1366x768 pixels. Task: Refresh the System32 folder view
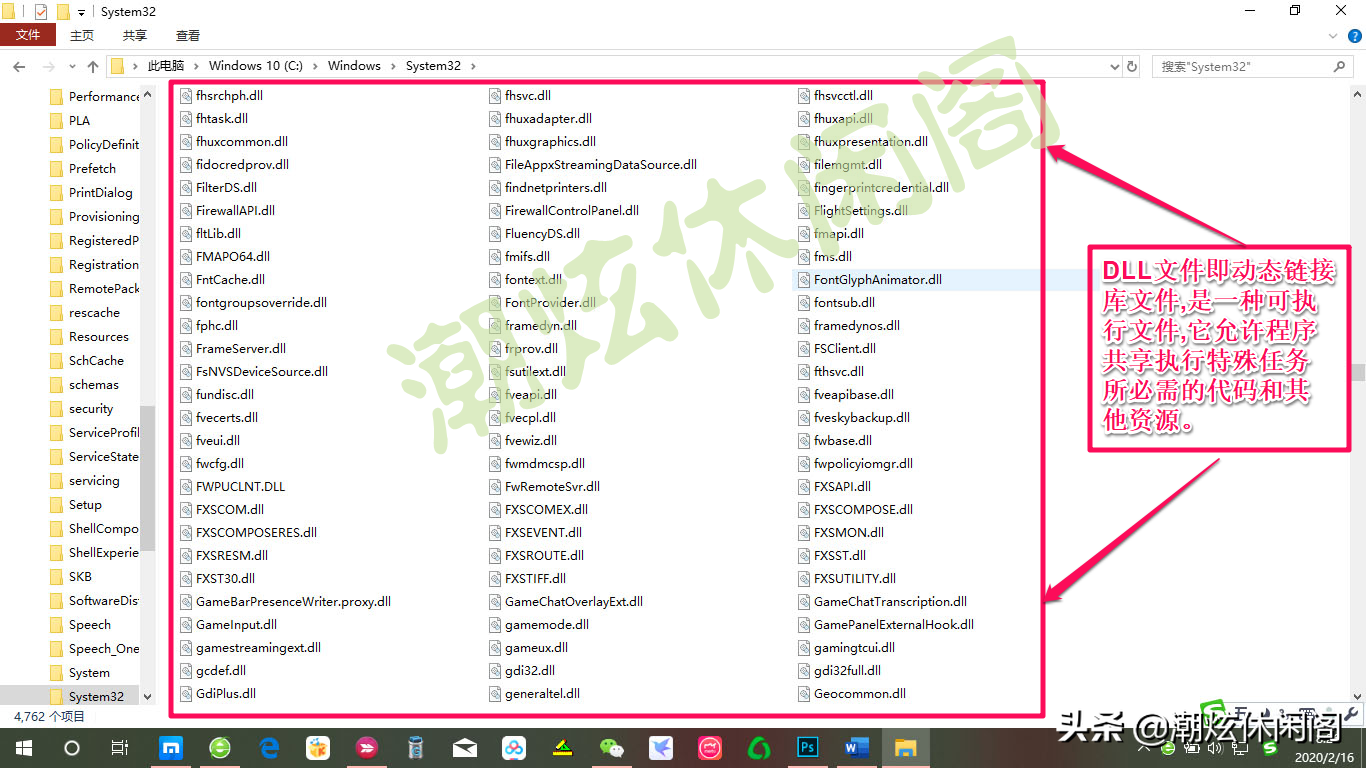(1132, 66)
